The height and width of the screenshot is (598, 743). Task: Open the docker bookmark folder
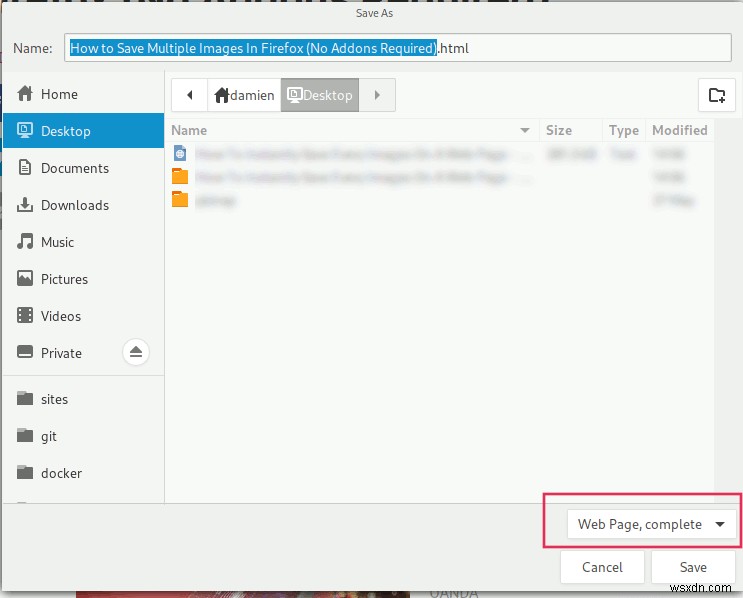[x=83, y=473]
